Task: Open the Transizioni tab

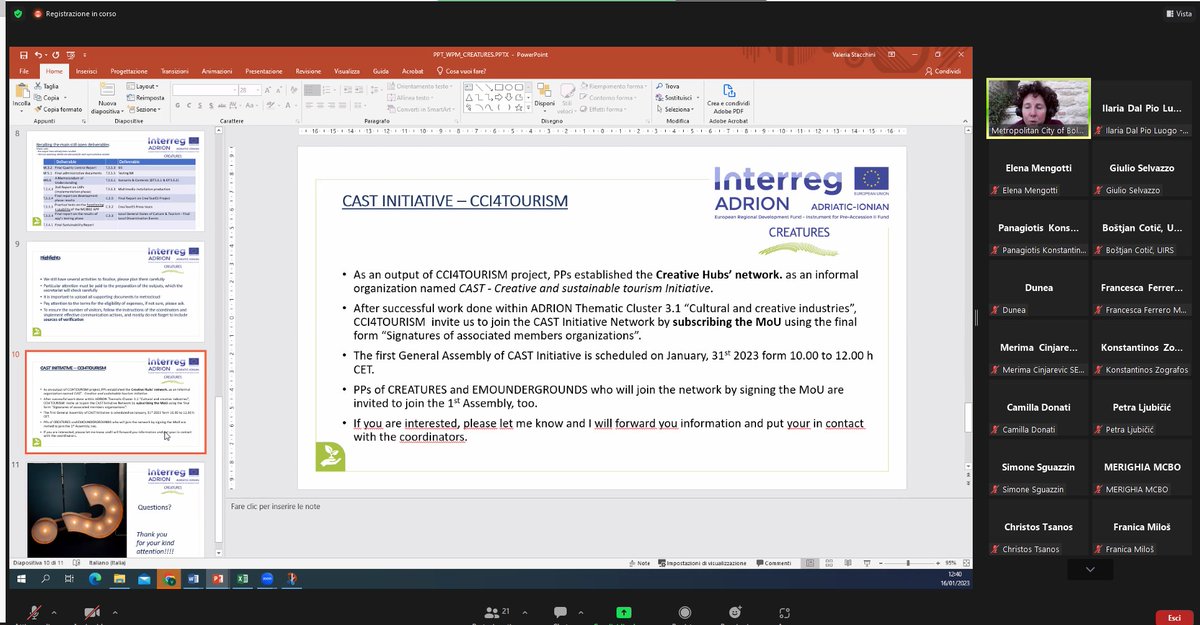Action: pyautogui.click(x=175, y=71)
